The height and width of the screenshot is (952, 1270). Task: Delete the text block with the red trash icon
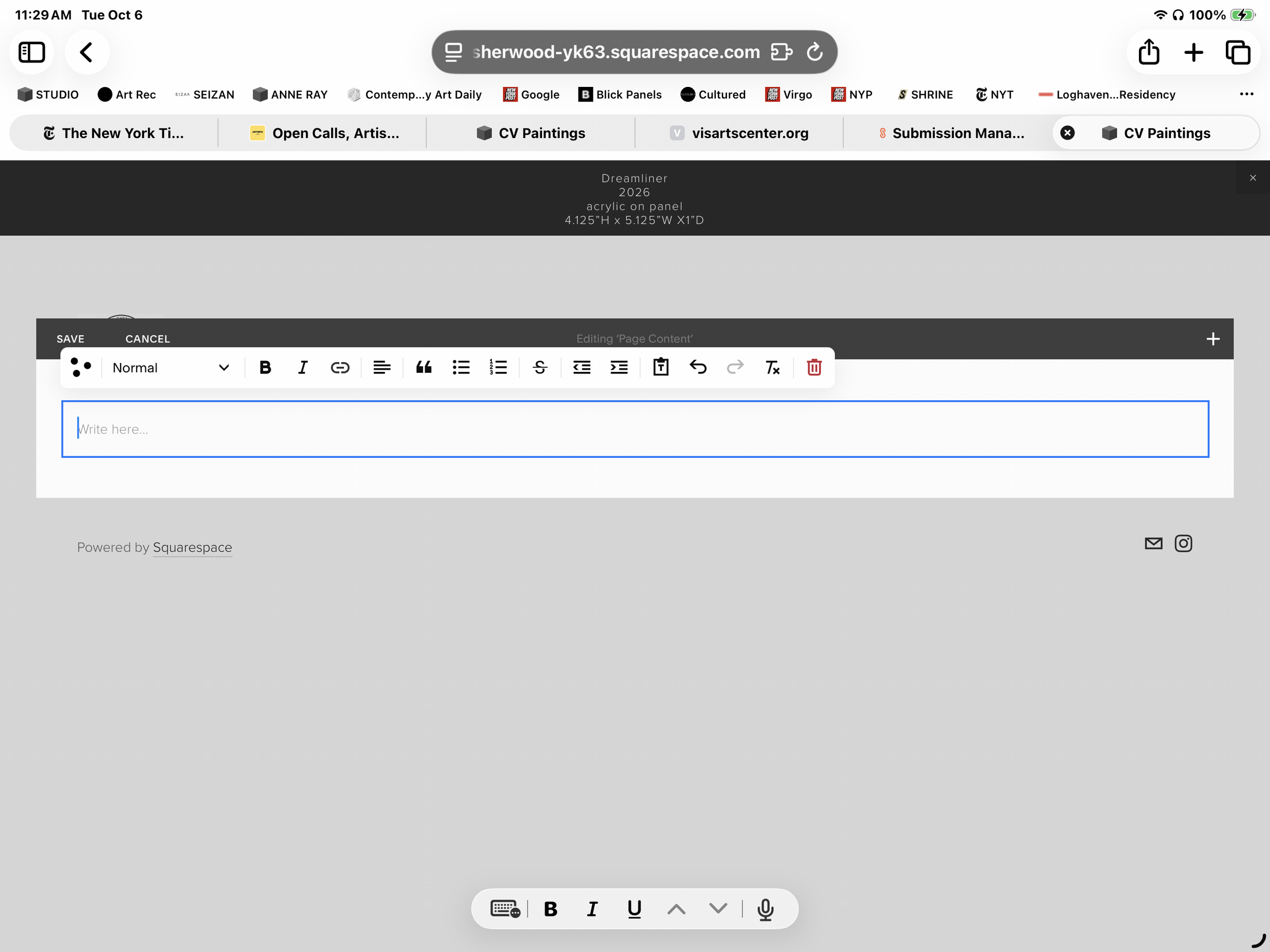point(814,367)
